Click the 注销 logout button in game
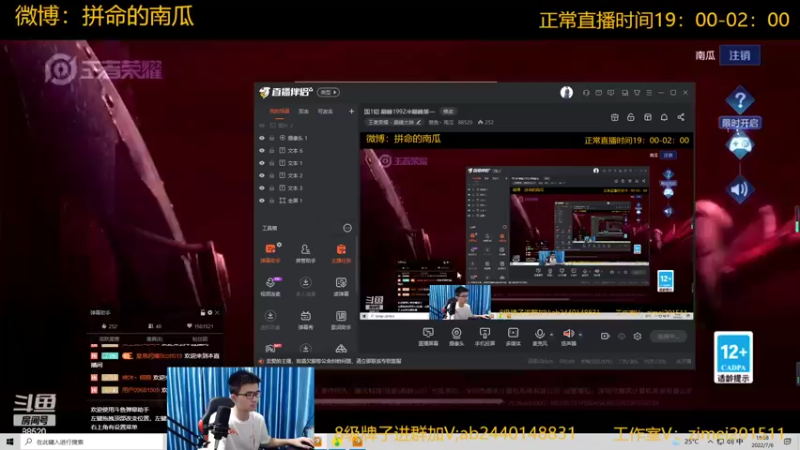 [x=740, y=55]
